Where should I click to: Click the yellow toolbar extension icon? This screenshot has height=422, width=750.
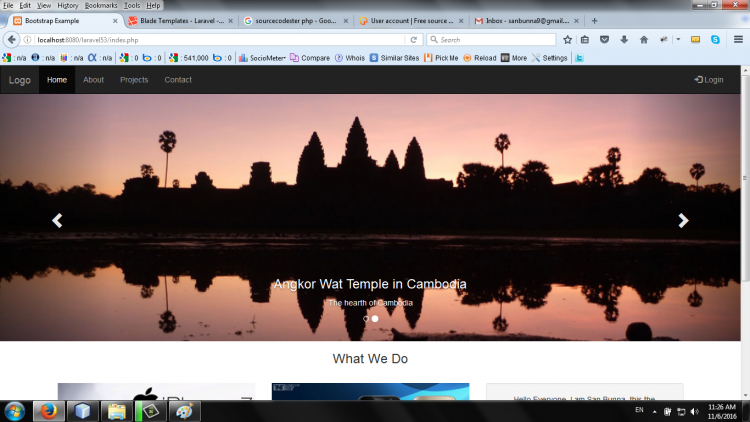point(695,40)
